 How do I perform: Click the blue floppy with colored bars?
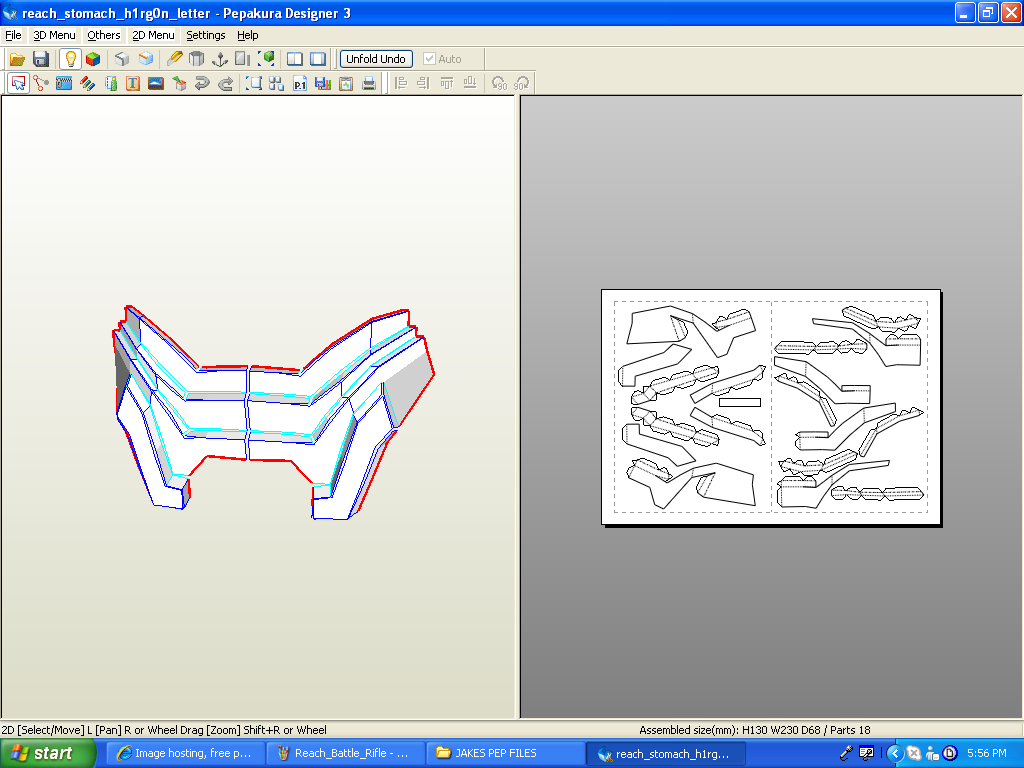323,84
